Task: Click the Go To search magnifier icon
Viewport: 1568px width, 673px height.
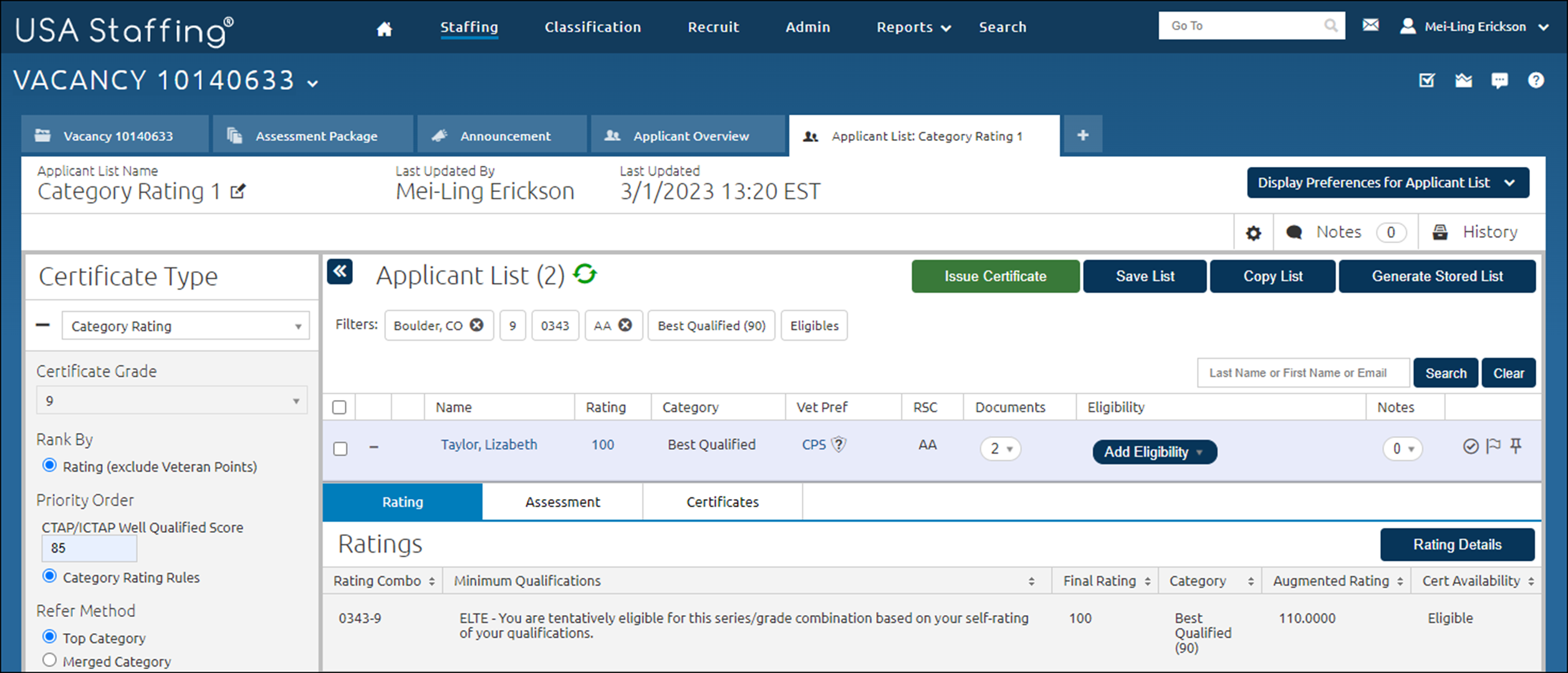Action: pos(1330,26)
